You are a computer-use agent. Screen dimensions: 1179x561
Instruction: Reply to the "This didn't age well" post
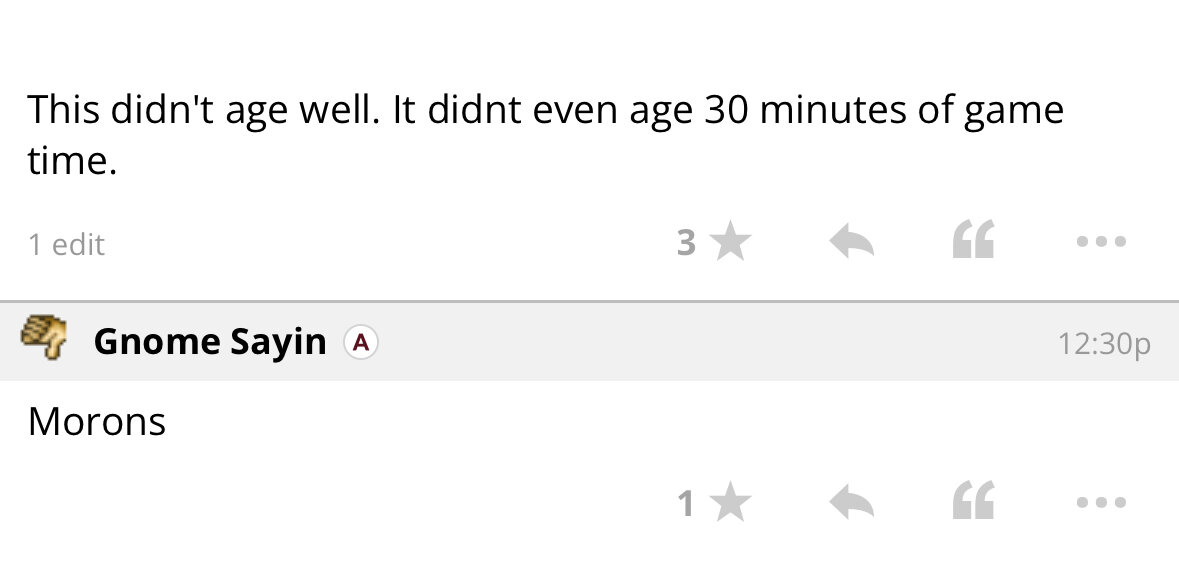click(x=852, y=242)
